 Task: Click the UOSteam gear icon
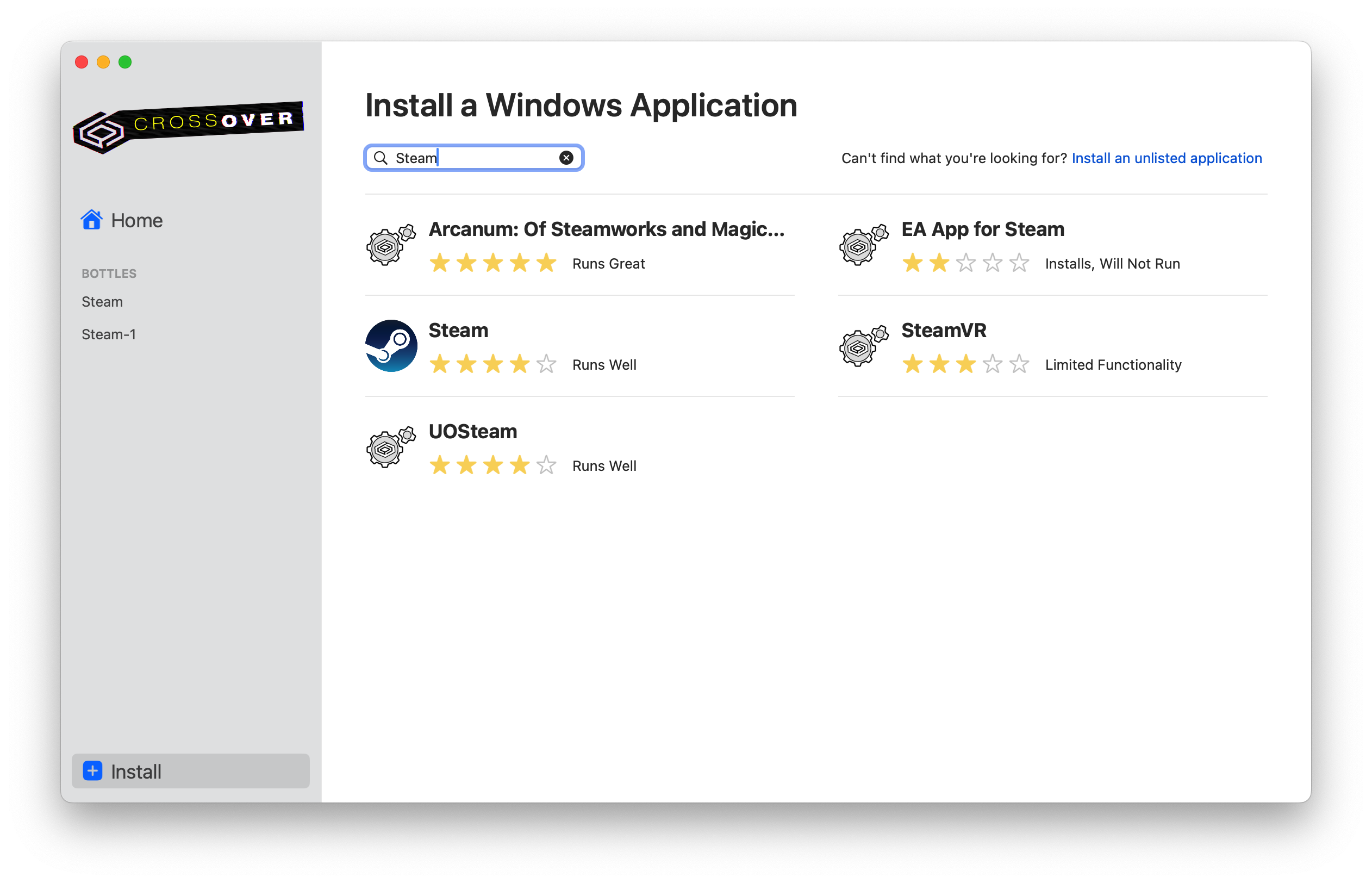coord(391,448)
